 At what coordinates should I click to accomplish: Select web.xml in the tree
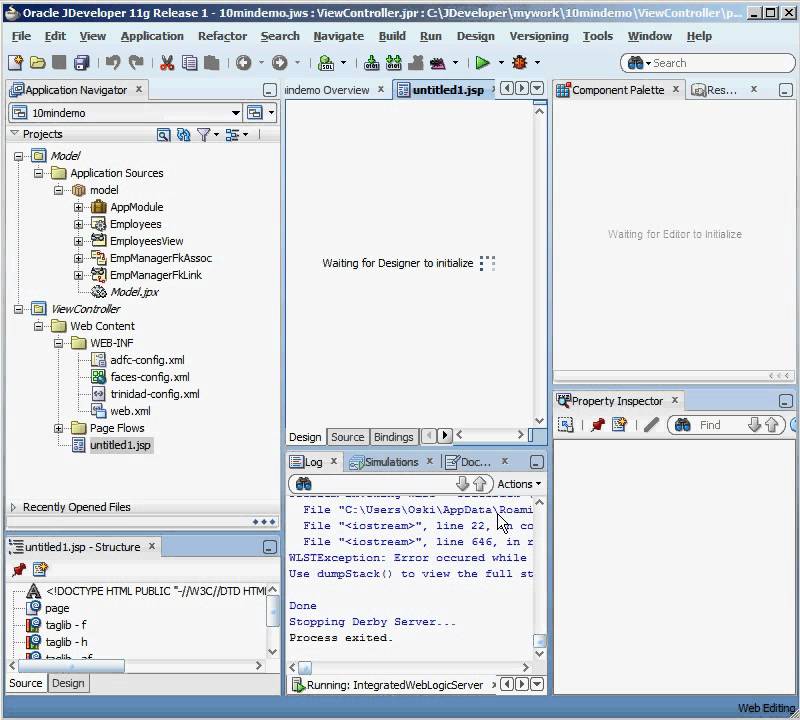tap(130, 411)
